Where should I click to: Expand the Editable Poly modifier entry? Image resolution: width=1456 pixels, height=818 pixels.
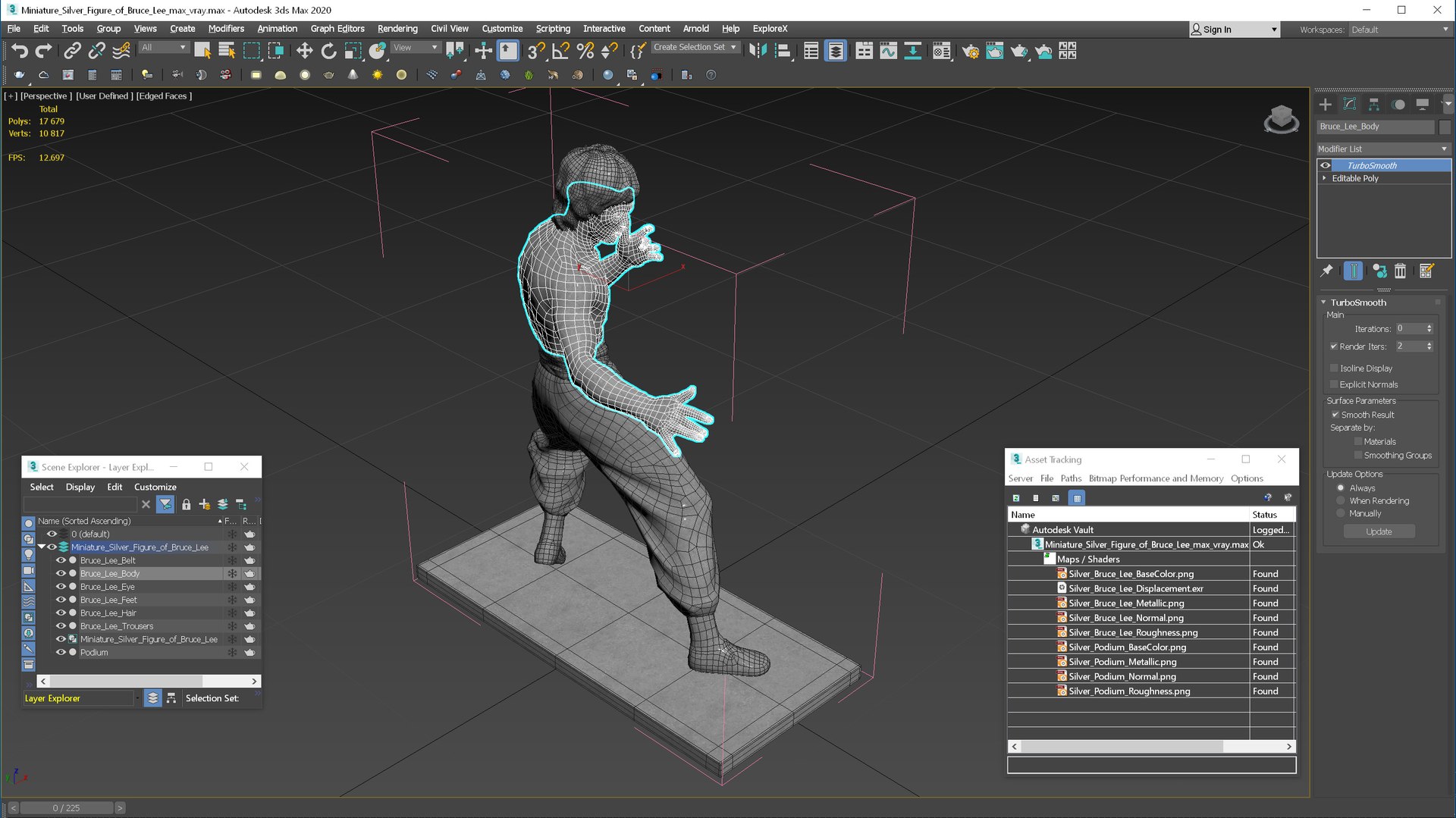(1325, 178)
